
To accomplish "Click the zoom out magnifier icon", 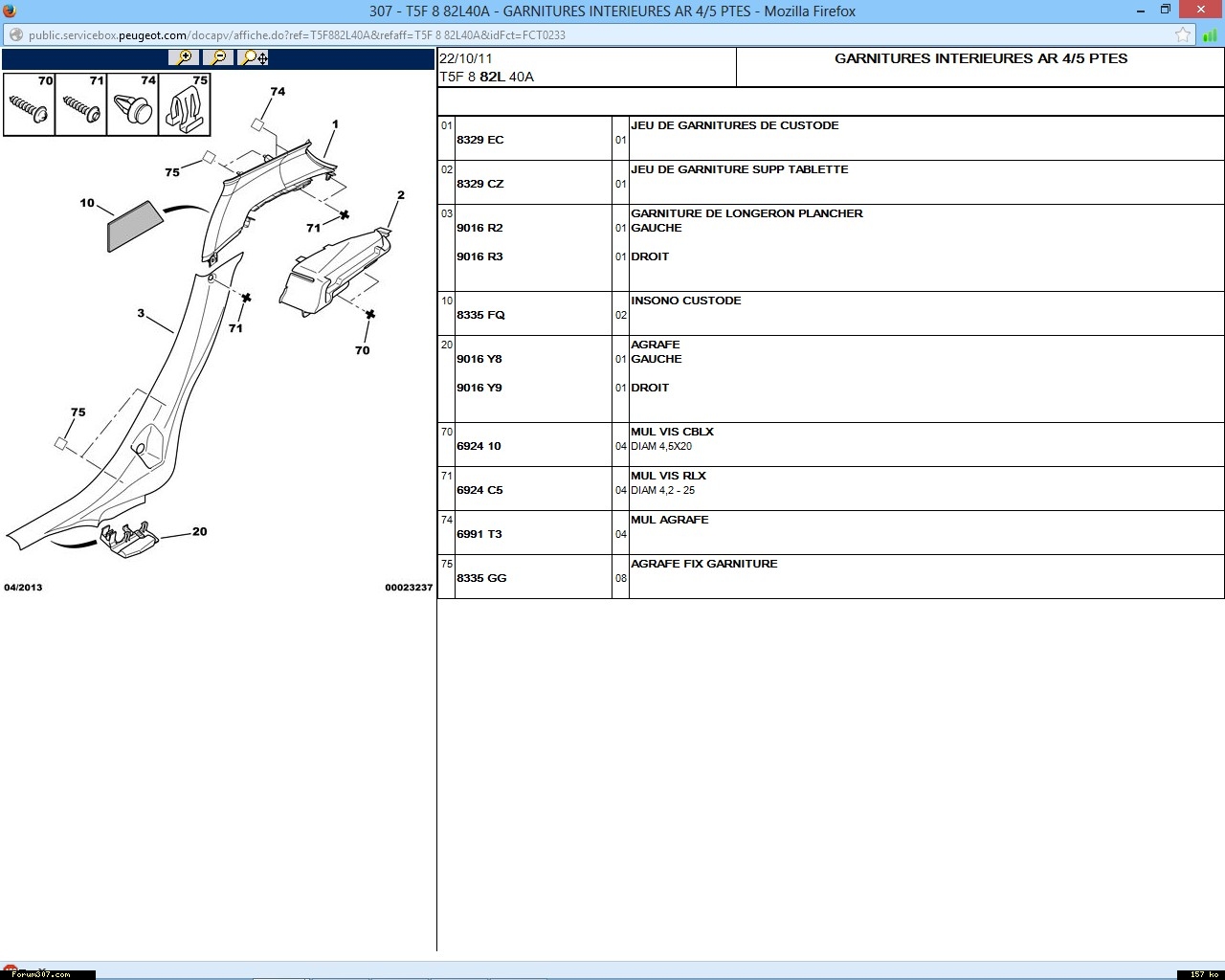I will click(x=218, y=57).
